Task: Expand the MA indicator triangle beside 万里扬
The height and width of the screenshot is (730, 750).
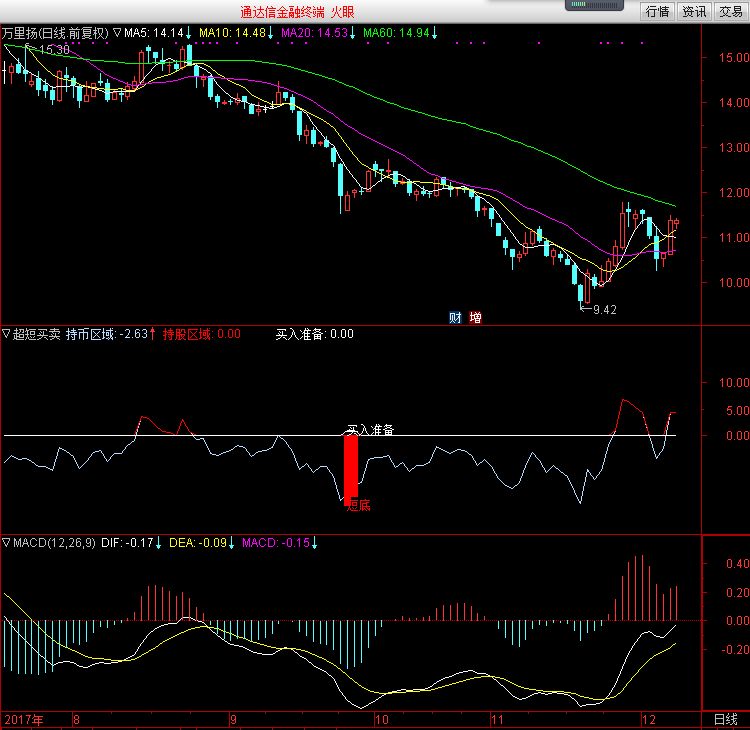Action: point(117,33)
